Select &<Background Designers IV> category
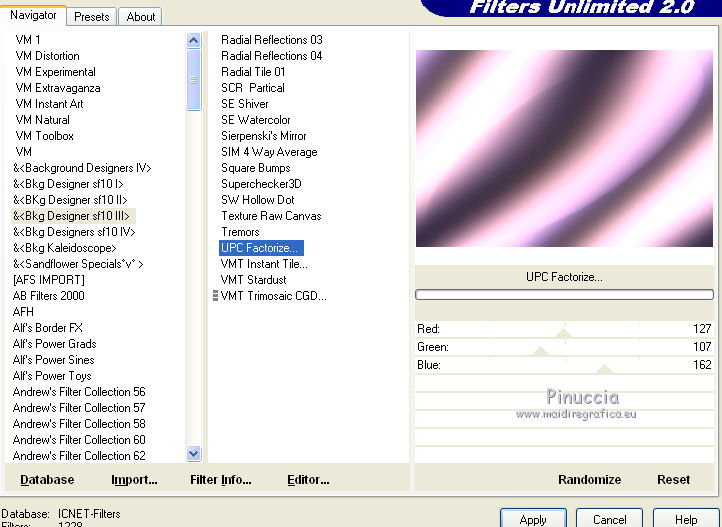 82,168
